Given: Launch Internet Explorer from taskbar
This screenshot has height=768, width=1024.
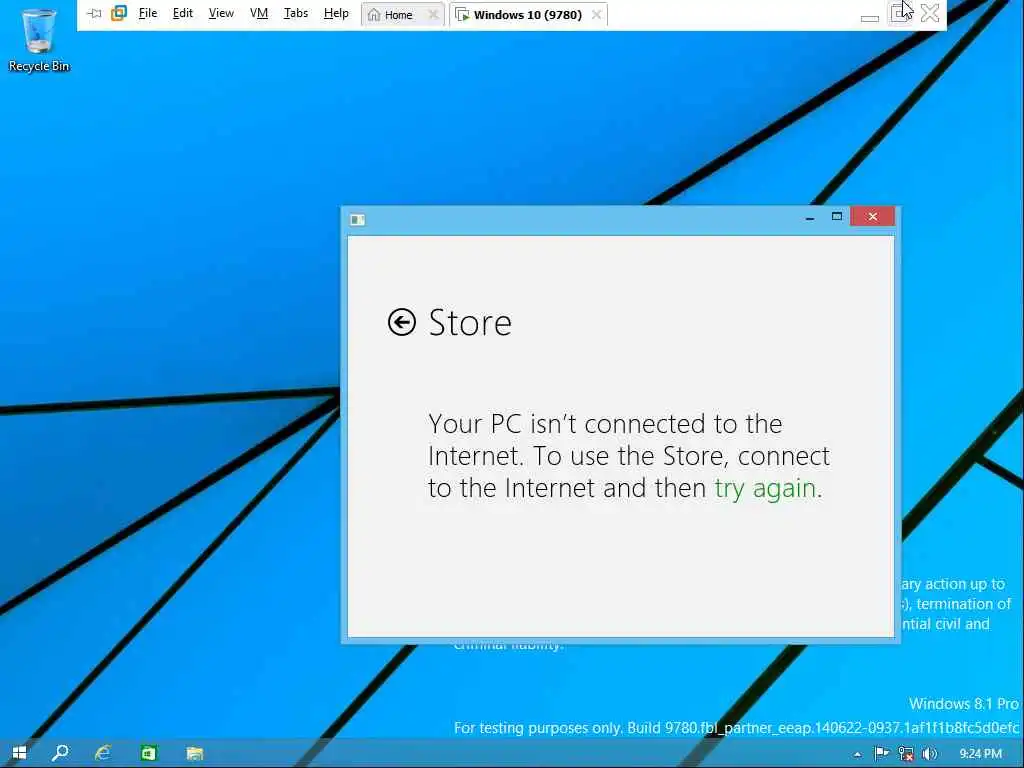Looking at the screenshot, I should click(x=103, y=753).
